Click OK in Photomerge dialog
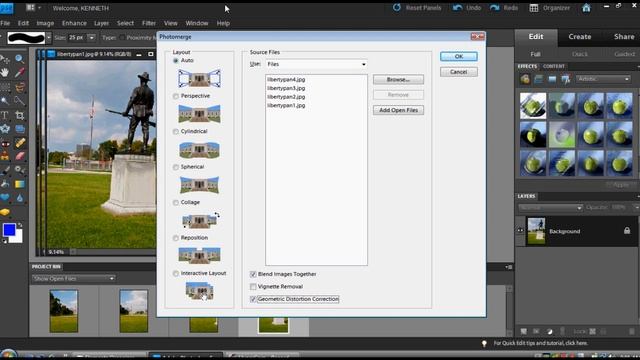640x360 pixels. (459, 56)
